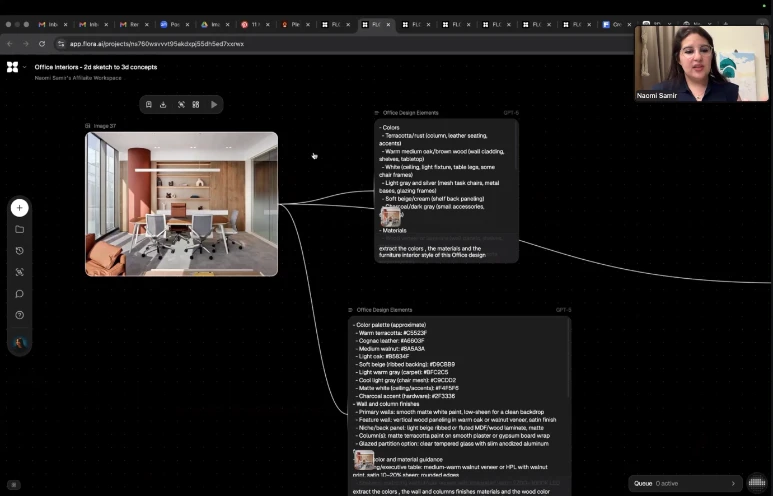Open the chat bubble icon in sidebar
The width and height of the screenshot is (773, 496).
tap(19, 294)
